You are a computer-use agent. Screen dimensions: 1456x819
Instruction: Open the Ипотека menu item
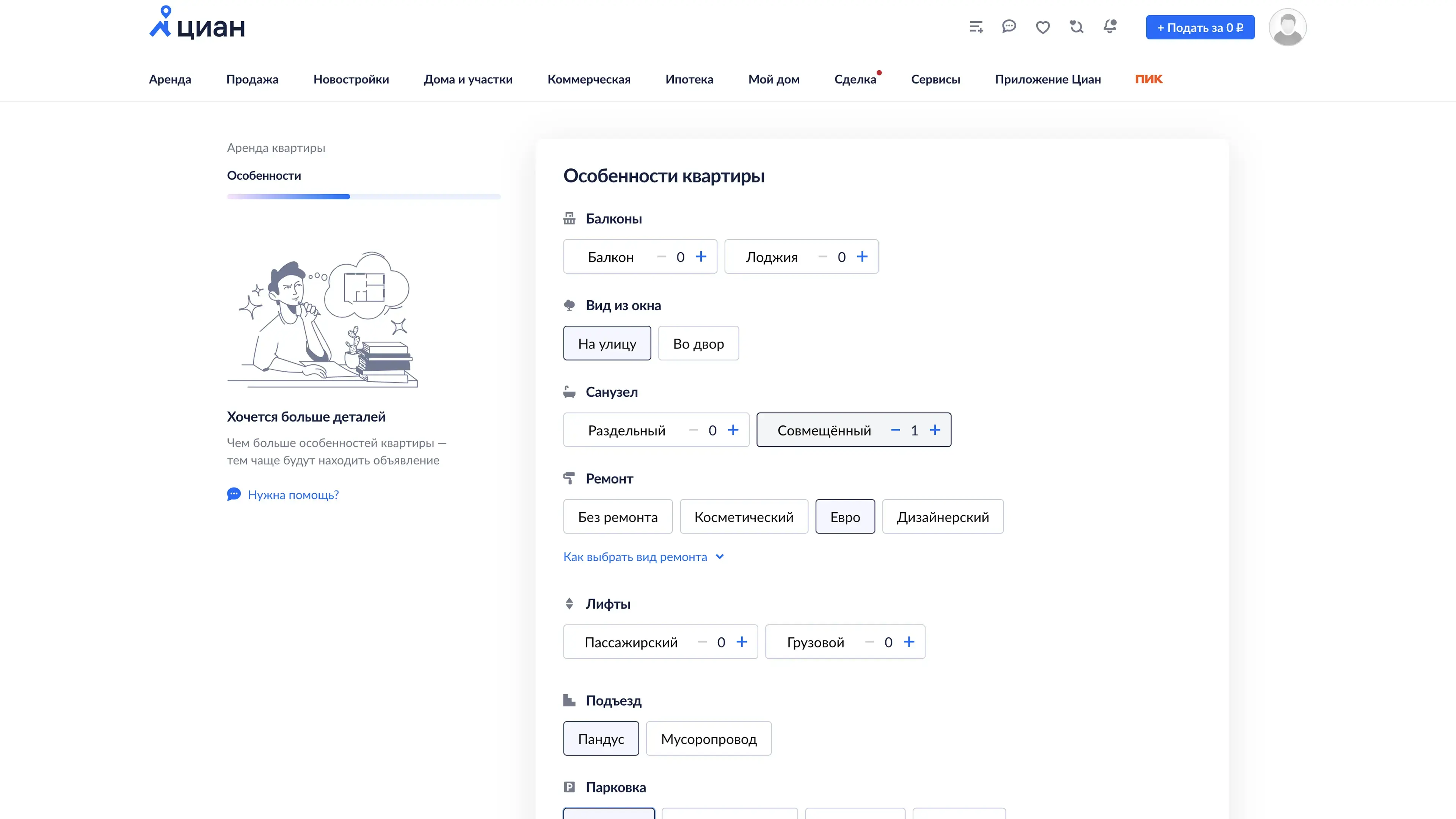tap(689, 80)
